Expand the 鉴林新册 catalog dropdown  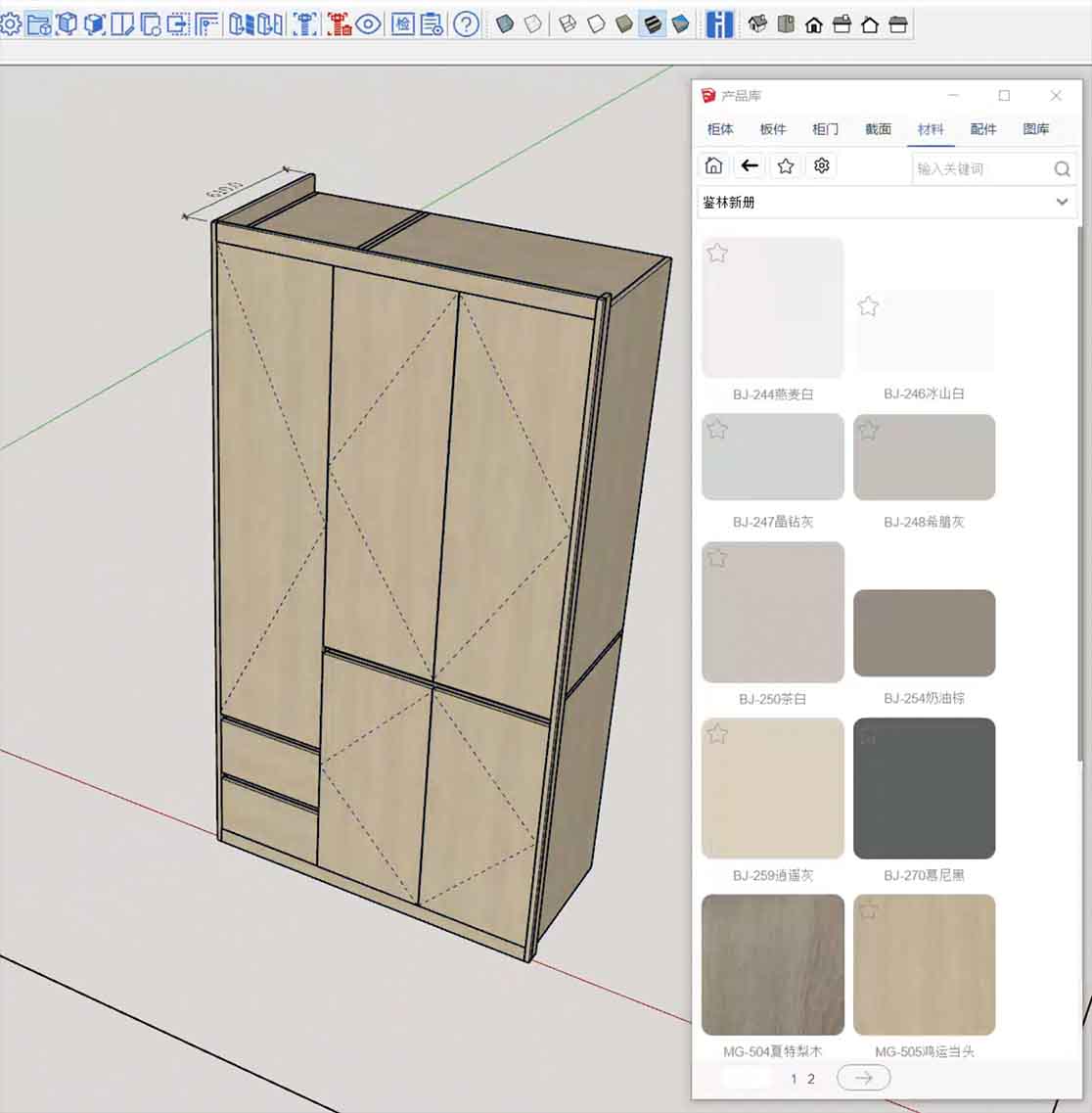1062,202
